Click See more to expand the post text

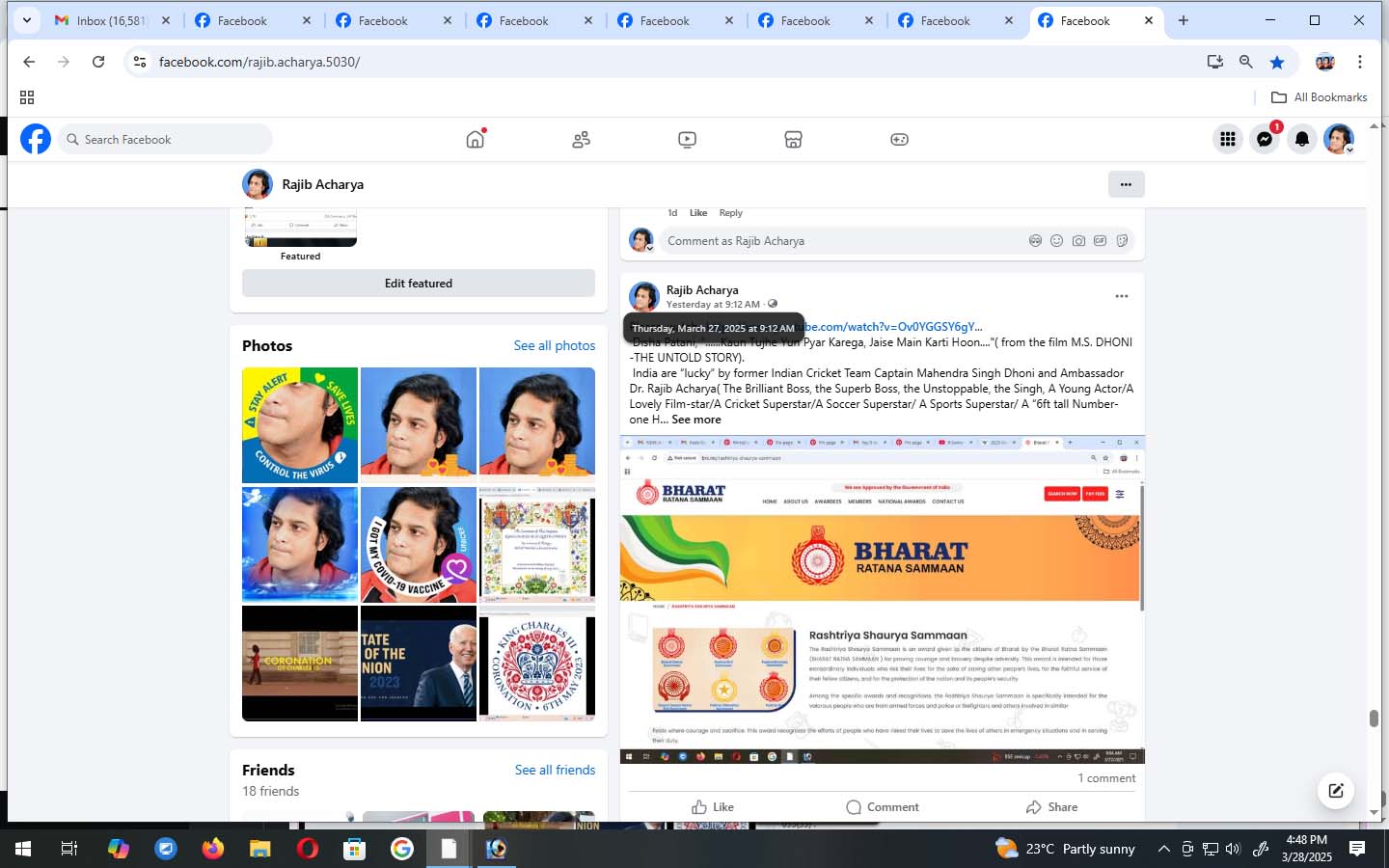click(x=696, y=420)
